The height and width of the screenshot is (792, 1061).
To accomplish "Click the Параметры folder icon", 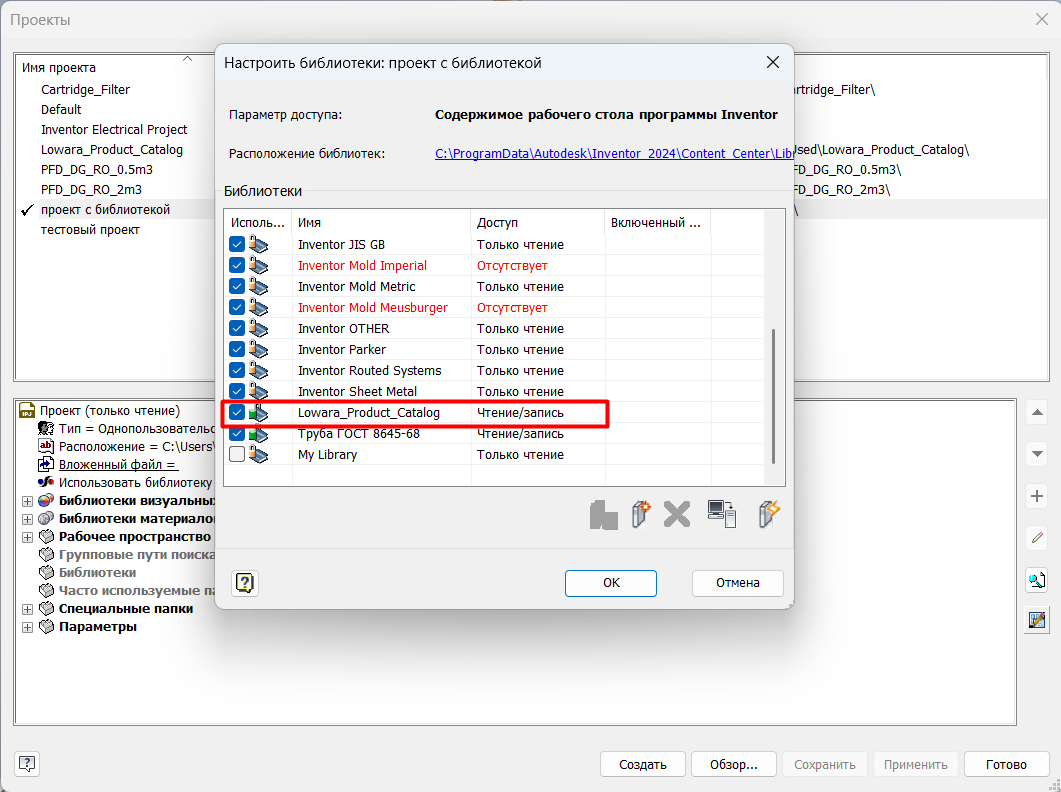I will (46, 627).
